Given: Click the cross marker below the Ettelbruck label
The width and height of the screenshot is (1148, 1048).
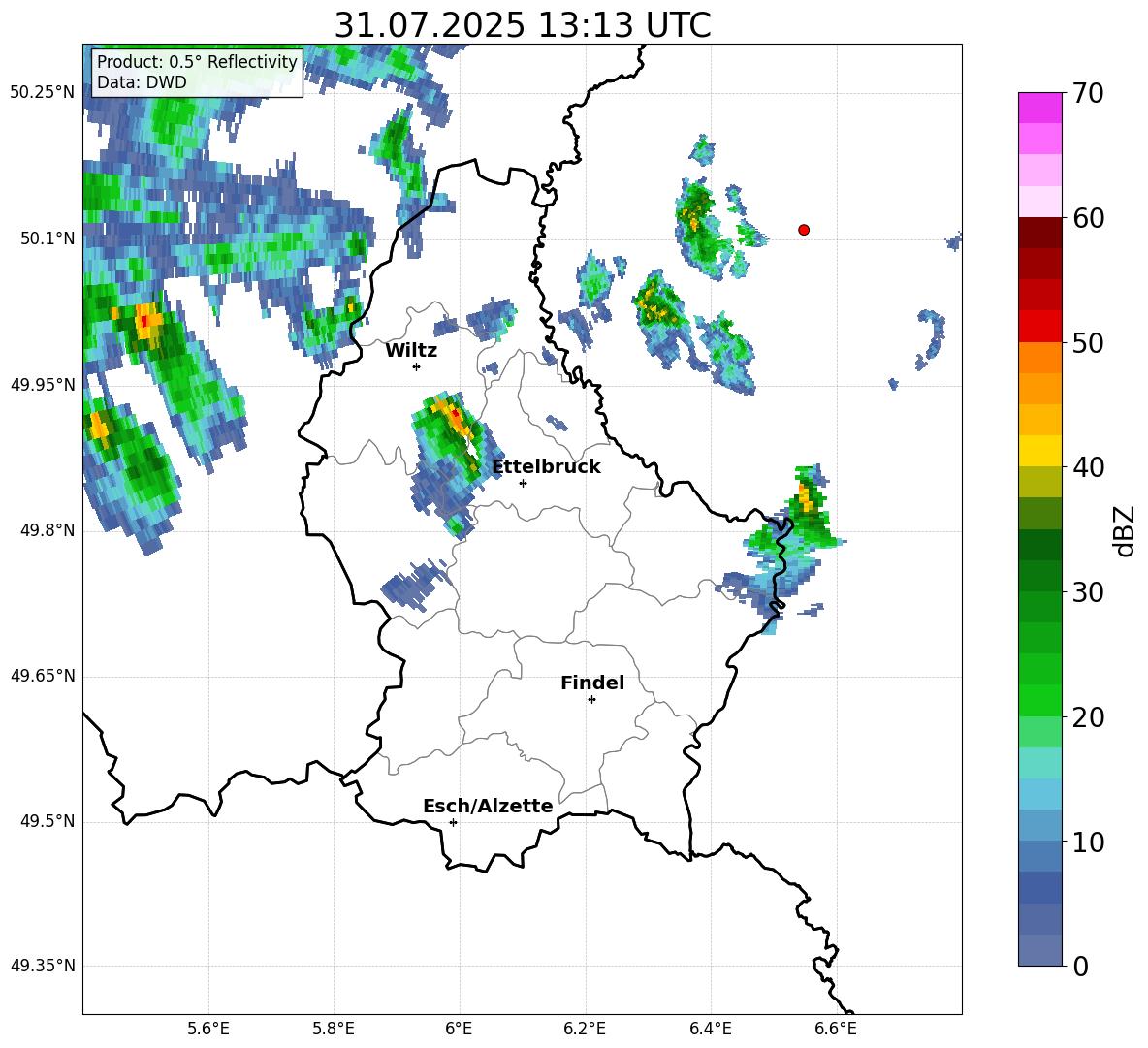Looking at the screenshot, I should click(x=523, y=483).
